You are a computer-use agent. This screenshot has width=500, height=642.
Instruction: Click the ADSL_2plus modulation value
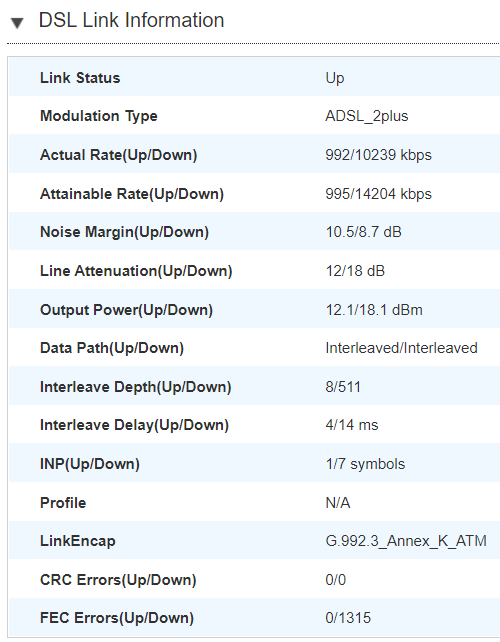(x=367, y=116)
